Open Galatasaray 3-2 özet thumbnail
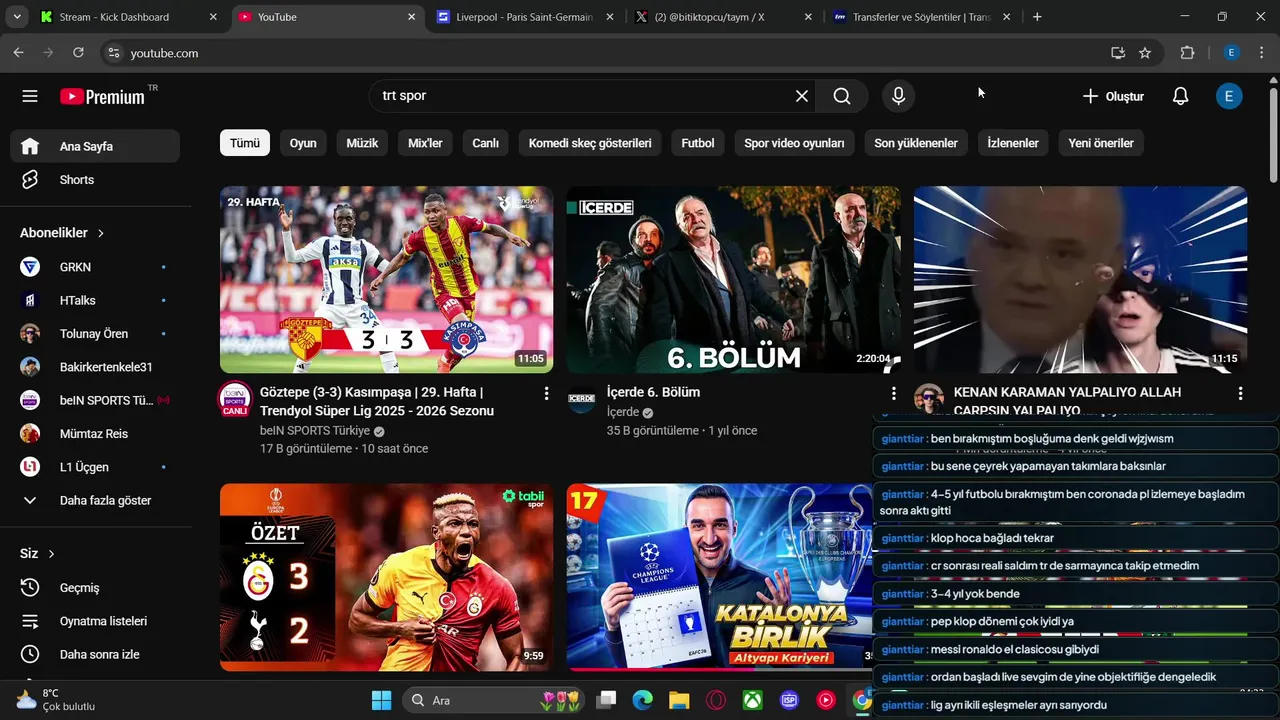1280x720 pixels. pos(386,577)
